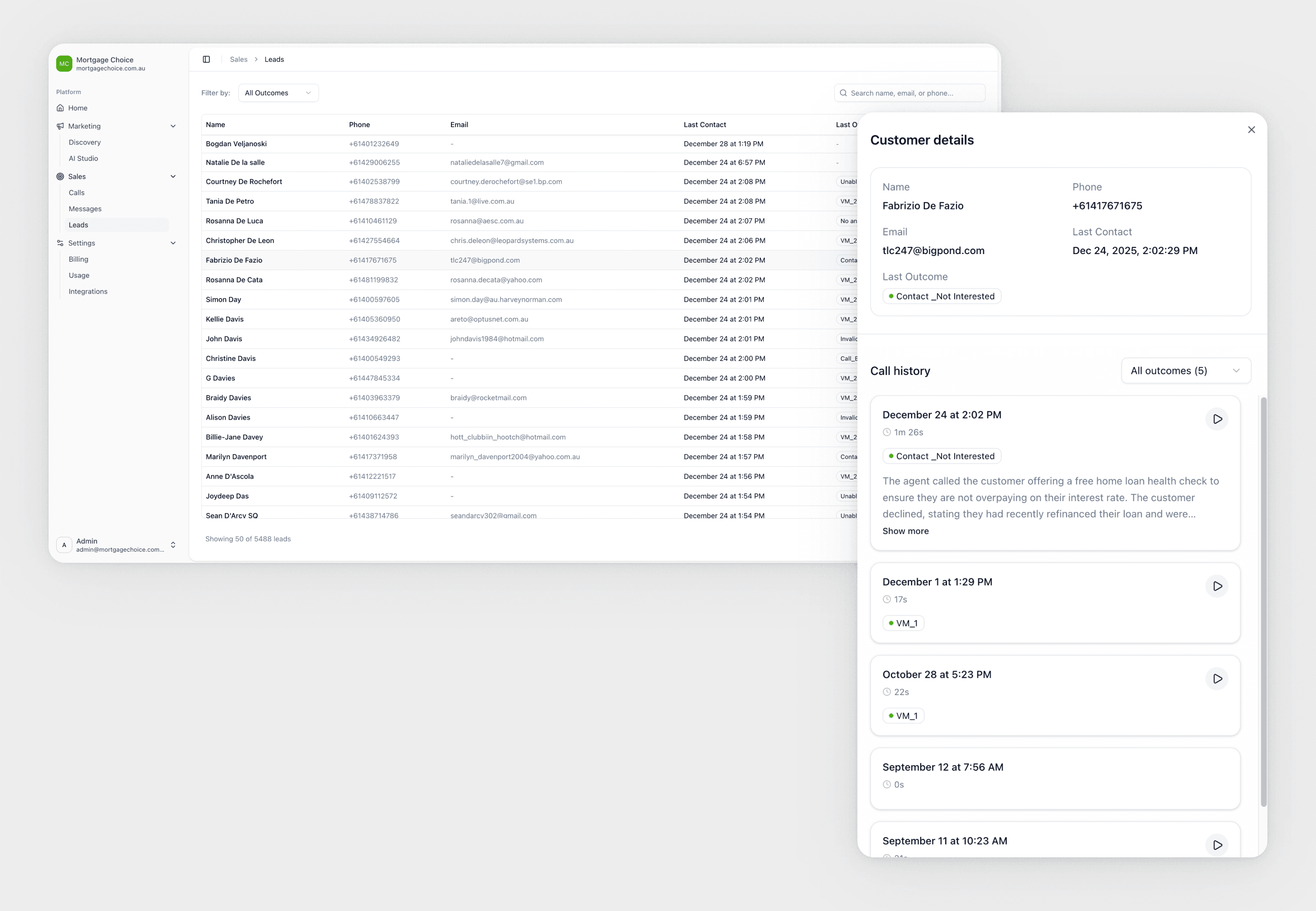Screen dimensions: 1316x911
Task: Click the Mortgage Choice MC logo
Action: pos(63,63)
